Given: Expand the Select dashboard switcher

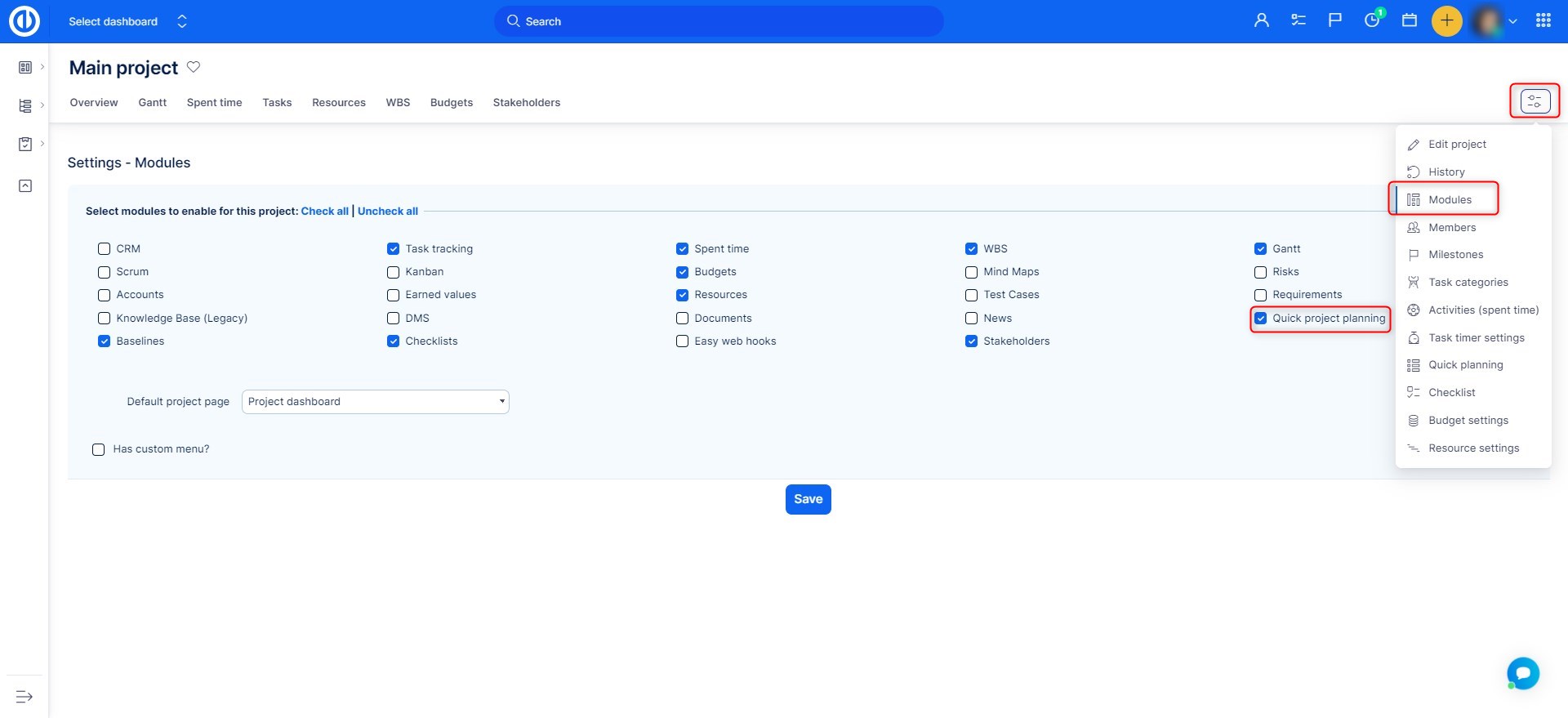Looking at the screenshot, I should 182,21.
